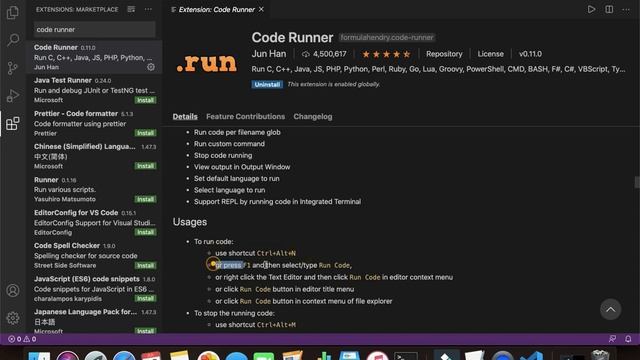Switch to the Changelog tab
The height and width of the screenshot is (360, 640).
(313, 116)
